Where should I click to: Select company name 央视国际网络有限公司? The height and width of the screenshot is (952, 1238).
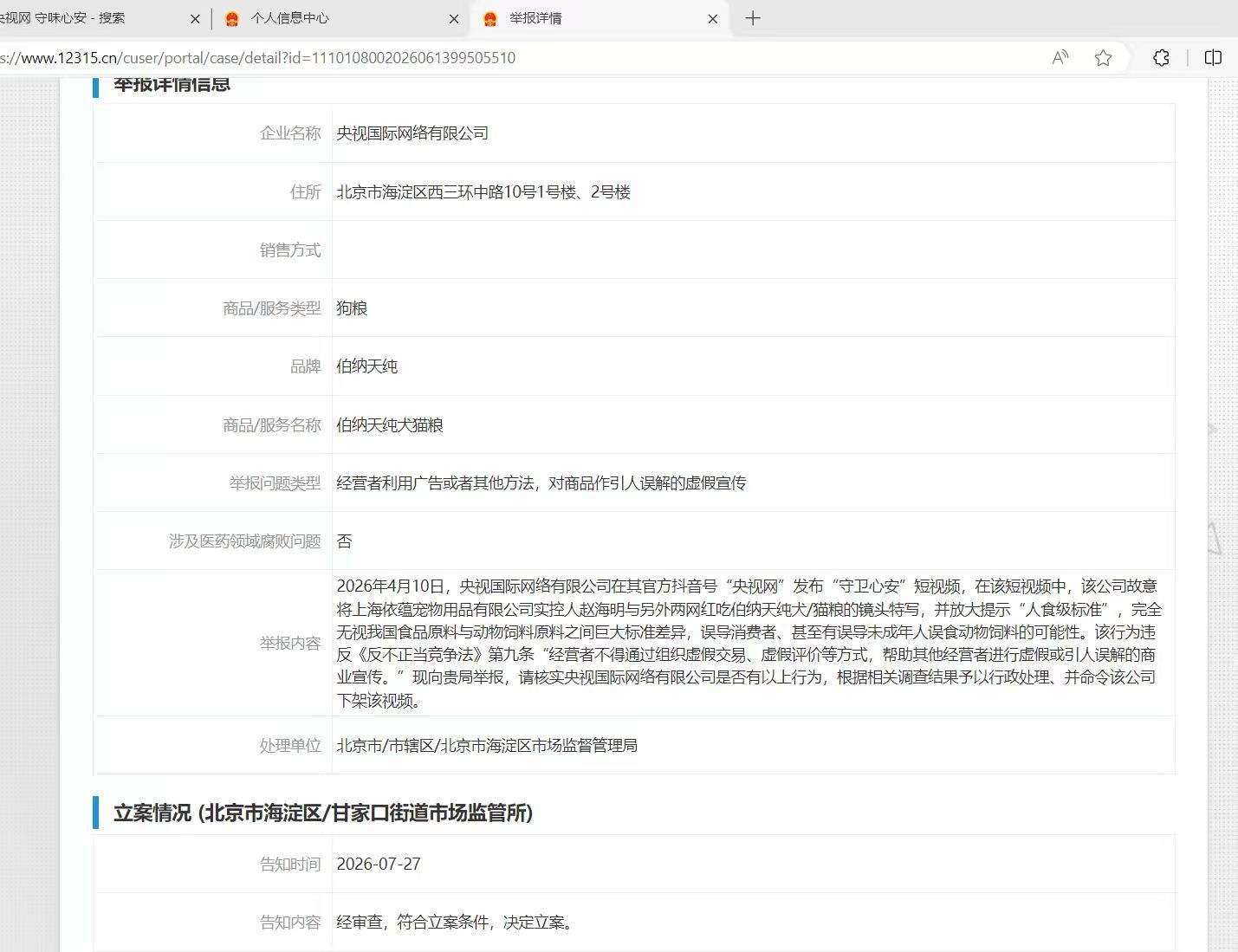pos(412,133)
